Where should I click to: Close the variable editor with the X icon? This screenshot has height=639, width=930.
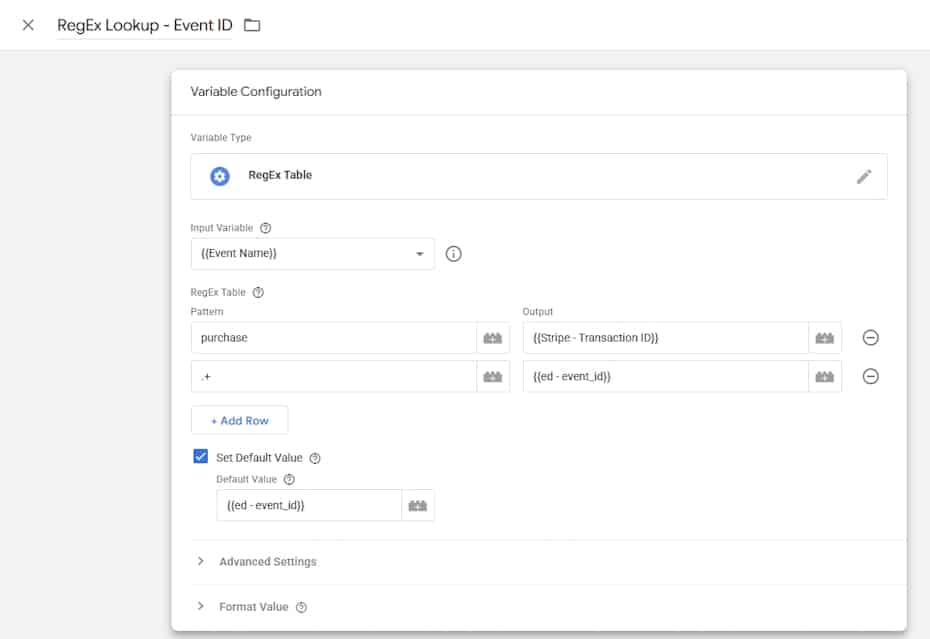28,25
